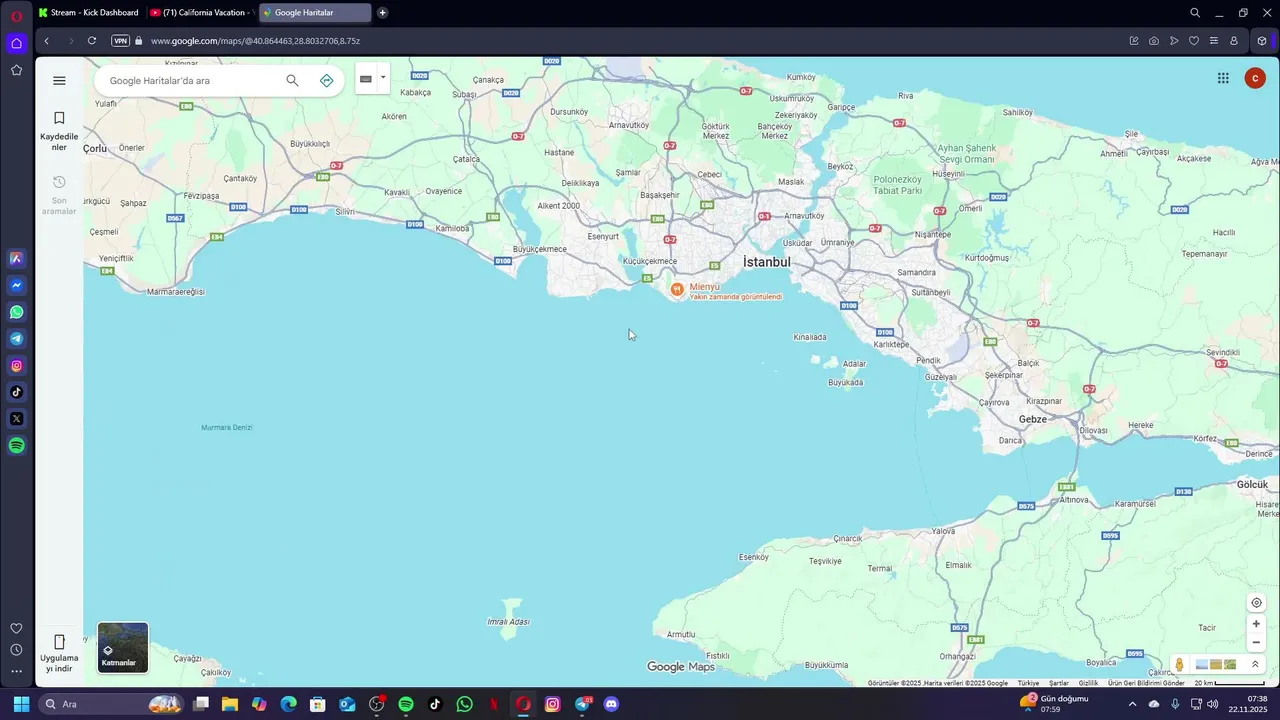Open the Kaydedilenler saved places panel
This screenshot has width=1280, height=720.
click(59, 131)
